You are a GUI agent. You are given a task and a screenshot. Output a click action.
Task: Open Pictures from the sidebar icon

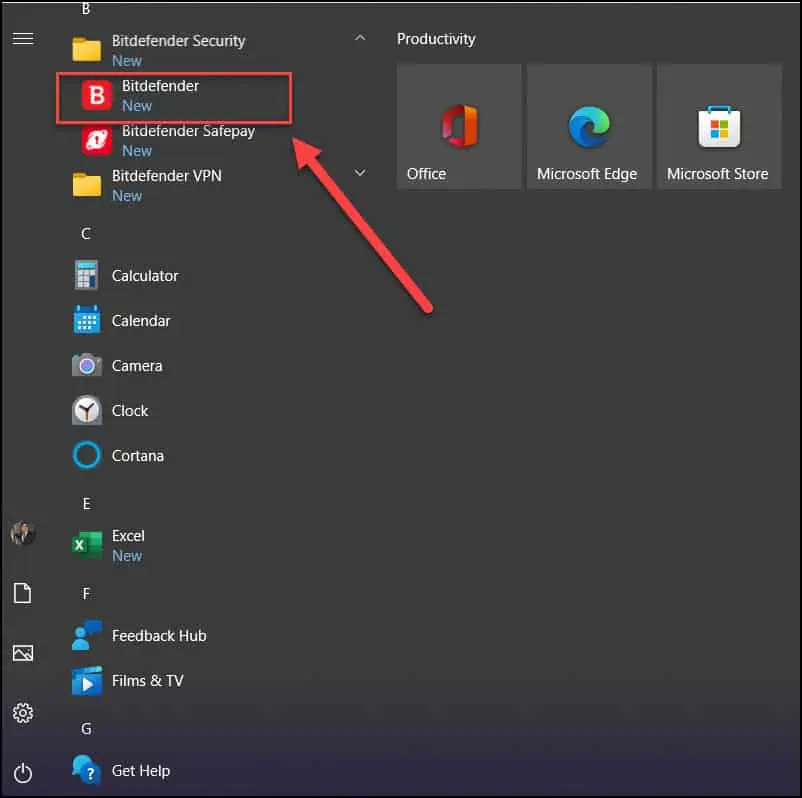(23, 653)
